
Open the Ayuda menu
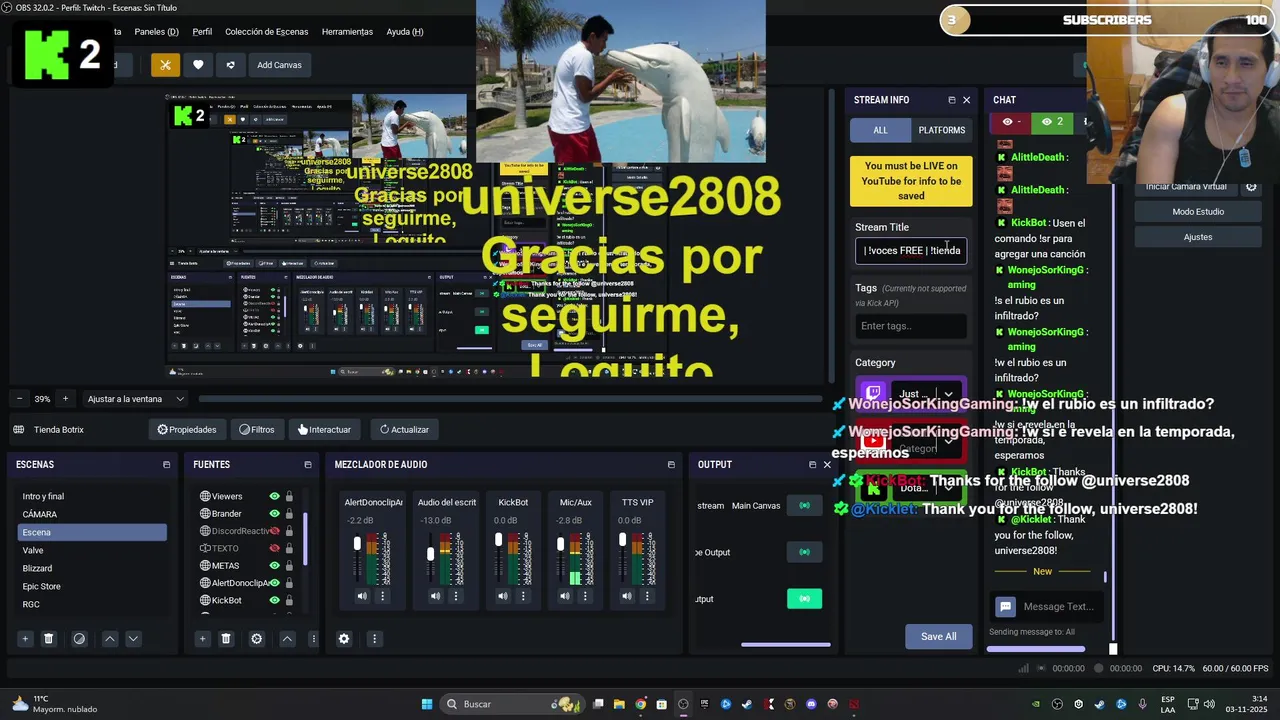405,32
